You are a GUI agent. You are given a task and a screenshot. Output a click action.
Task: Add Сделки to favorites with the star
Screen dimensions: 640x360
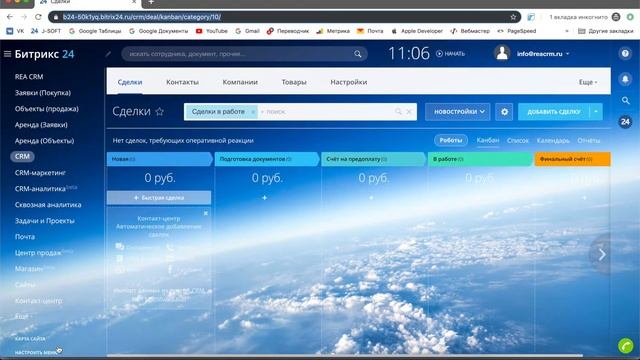tap(160, 111)
